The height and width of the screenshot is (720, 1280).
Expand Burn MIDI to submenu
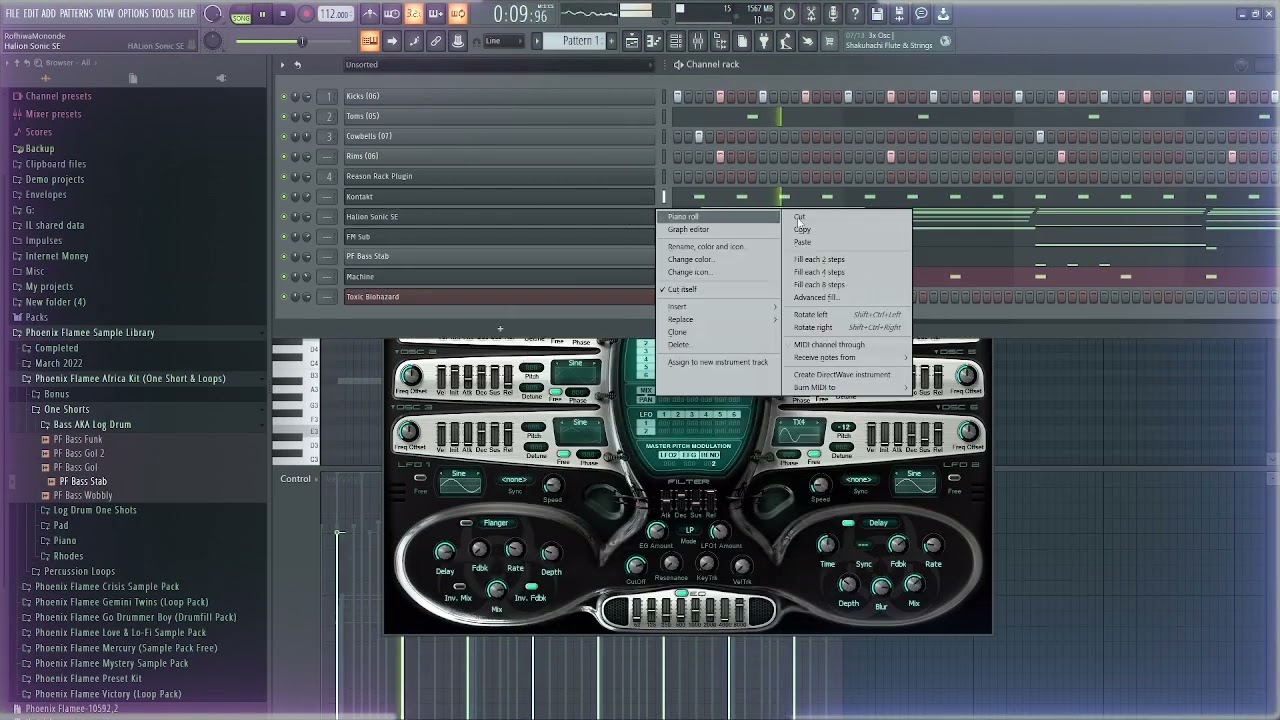pos(847,387)
